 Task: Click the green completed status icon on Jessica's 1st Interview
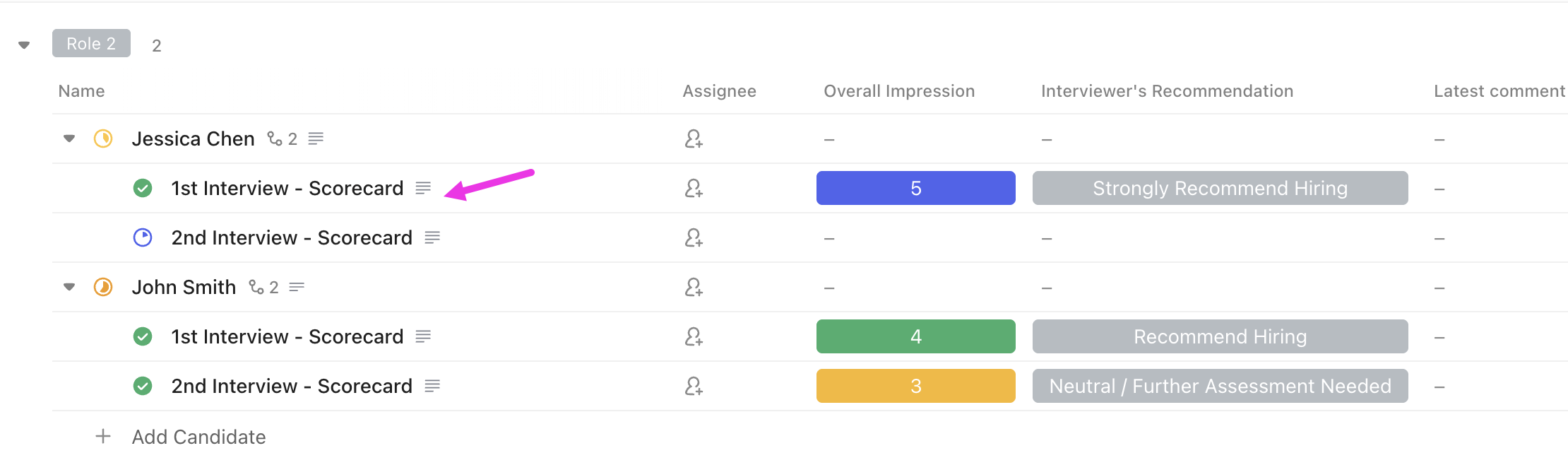[x=144, y=188]
